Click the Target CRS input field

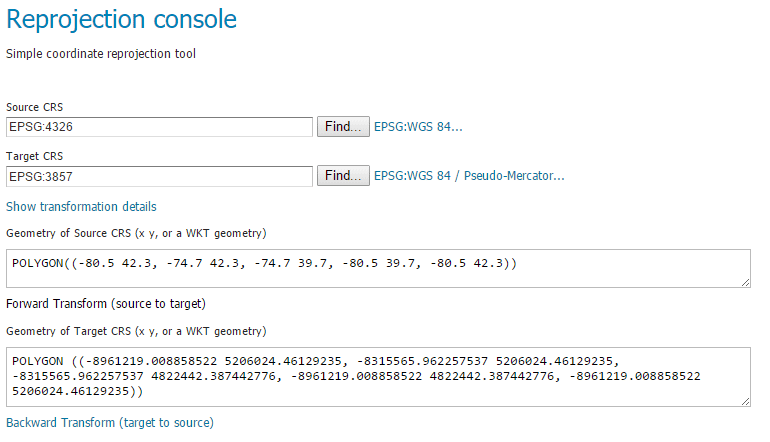[x=160, y=176]
